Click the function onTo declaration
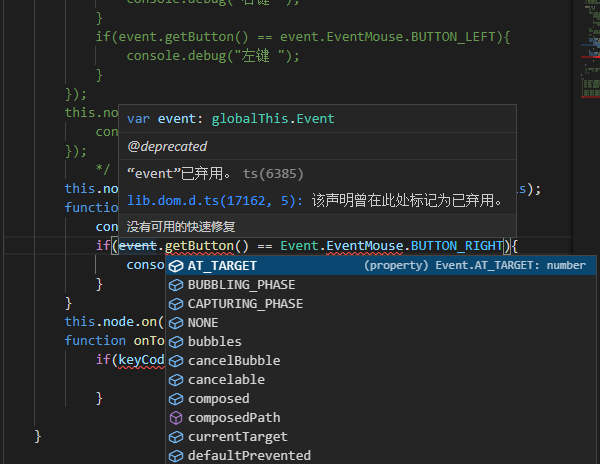Viewport: 600px width, 464px height. (x=114, y=340)
